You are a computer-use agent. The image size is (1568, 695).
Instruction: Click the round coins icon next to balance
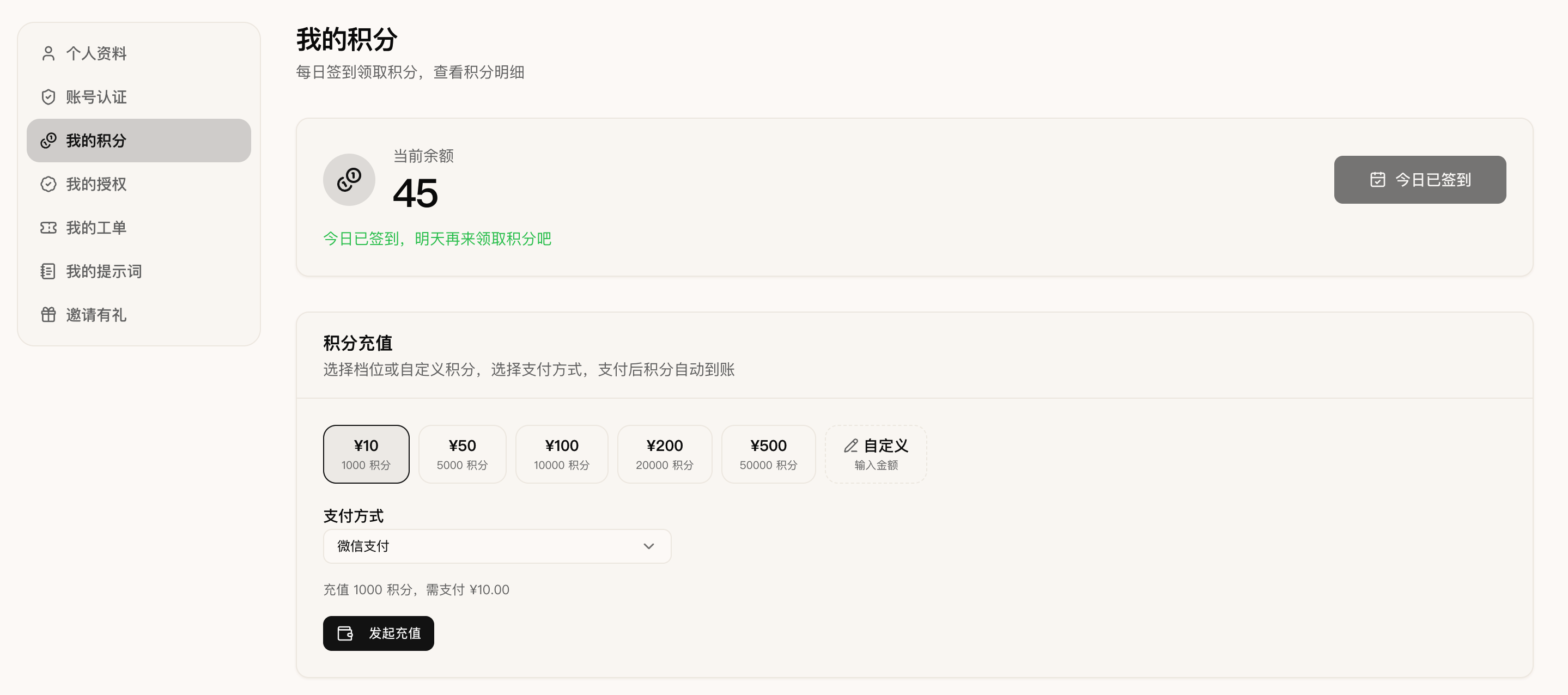[x=349, y=180]
